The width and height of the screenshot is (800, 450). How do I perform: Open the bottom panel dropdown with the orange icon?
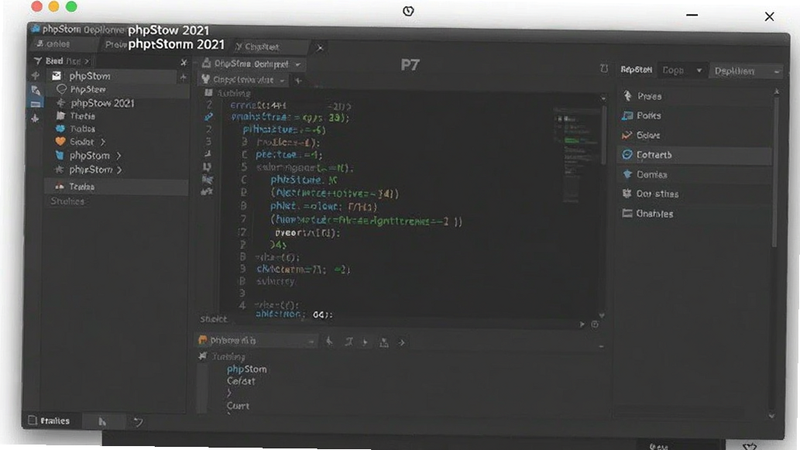[x=257, y=340]
